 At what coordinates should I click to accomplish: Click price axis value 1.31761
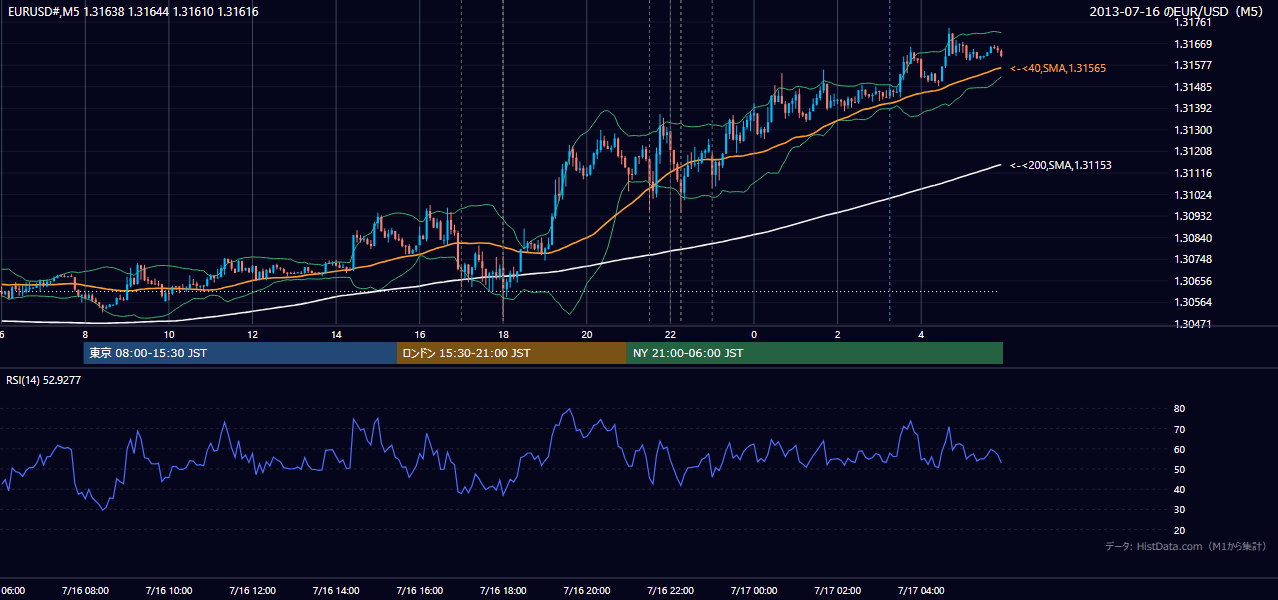[1193, 22]
